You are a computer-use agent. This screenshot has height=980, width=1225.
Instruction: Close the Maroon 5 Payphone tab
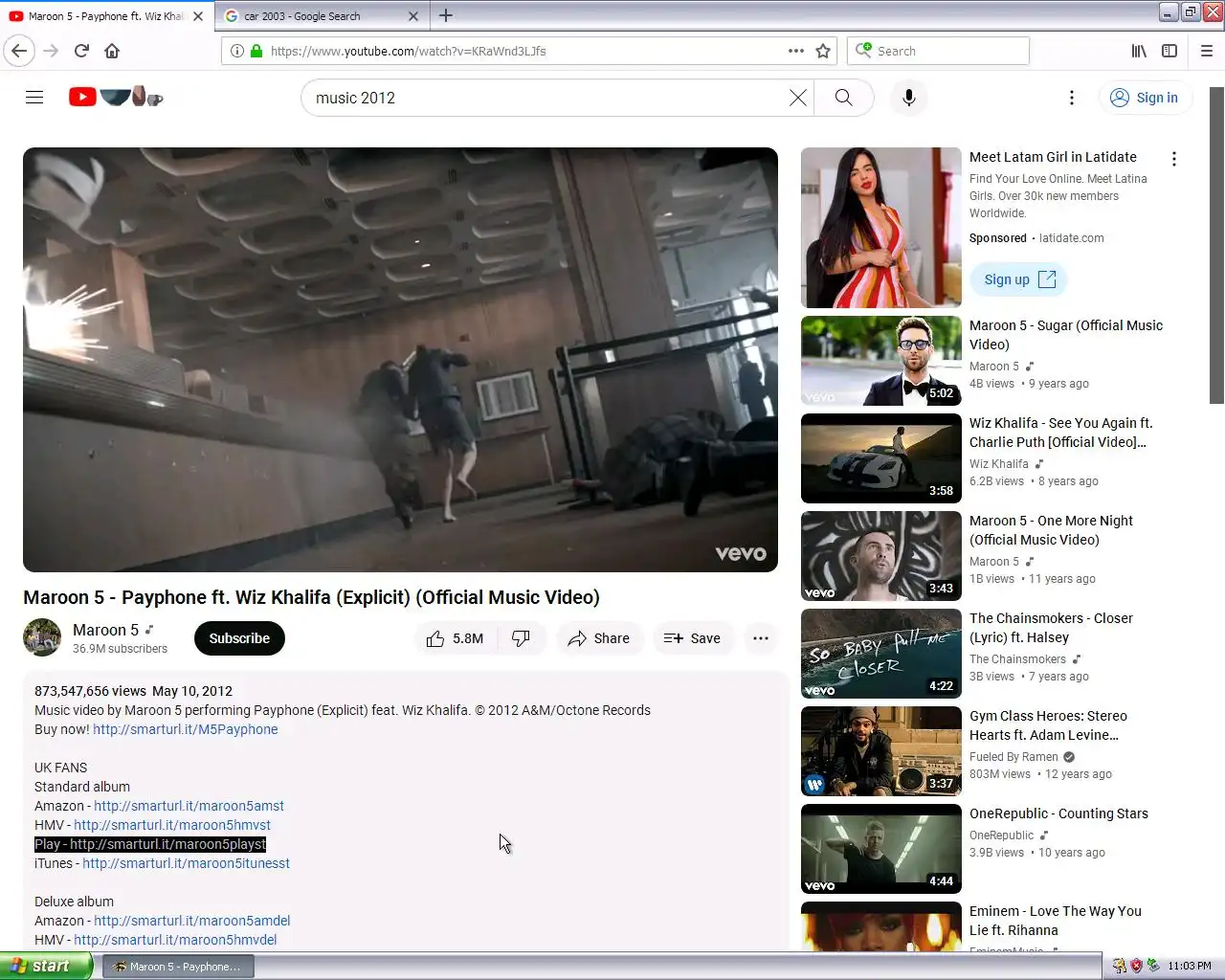pos(198,16)
